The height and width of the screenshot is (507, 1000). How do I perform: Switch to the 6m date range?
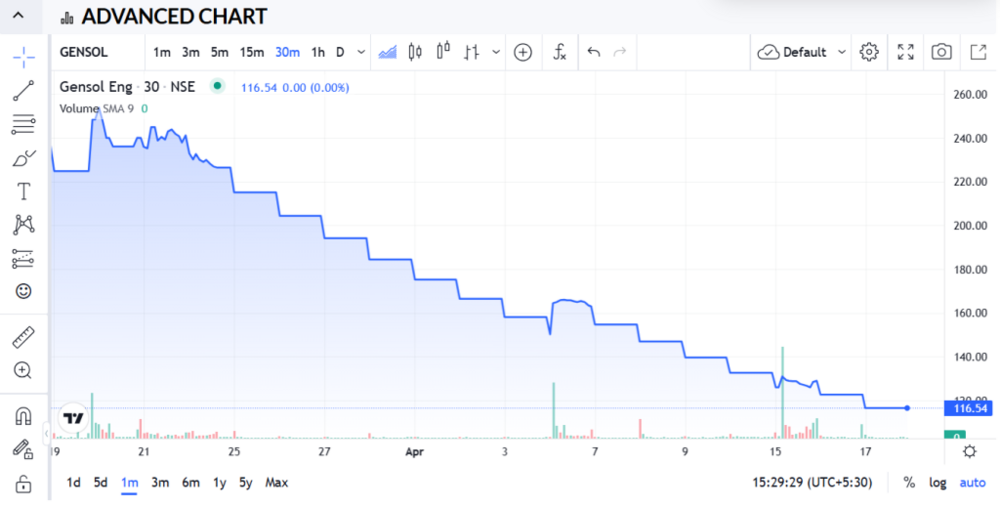pyautogui.click(x=190, y=482)
